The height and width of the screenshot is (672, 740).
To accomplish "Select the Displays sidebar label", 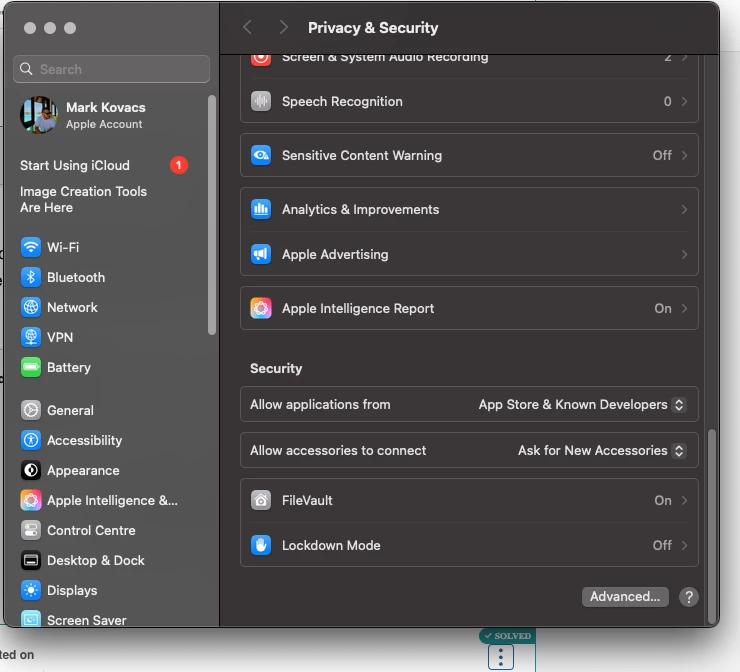I will (72, 590).
